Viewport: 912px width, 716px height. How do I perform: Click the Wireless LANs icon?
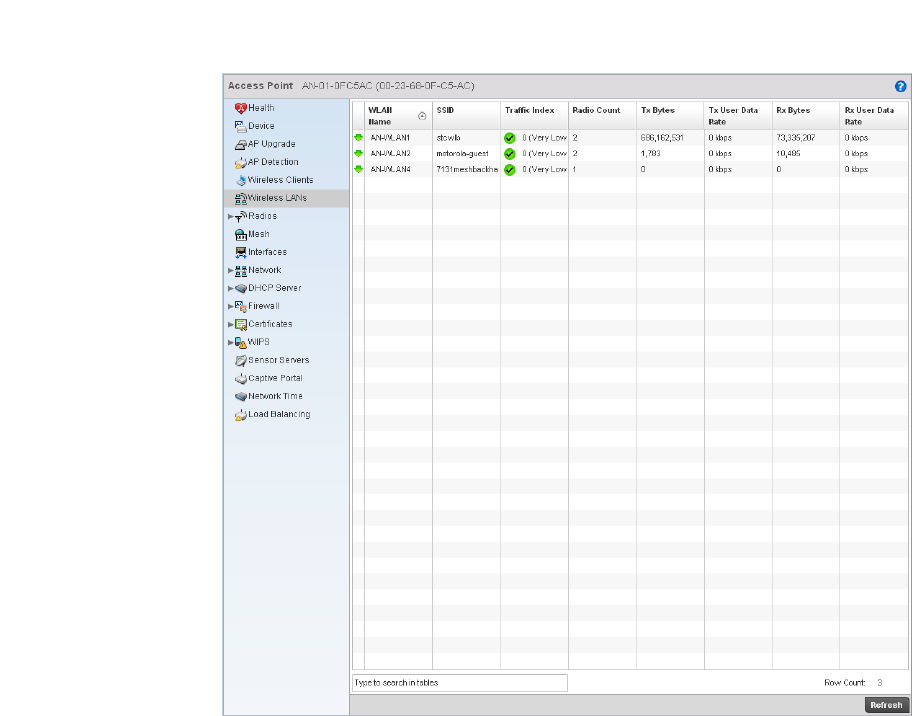click(241, 198)
